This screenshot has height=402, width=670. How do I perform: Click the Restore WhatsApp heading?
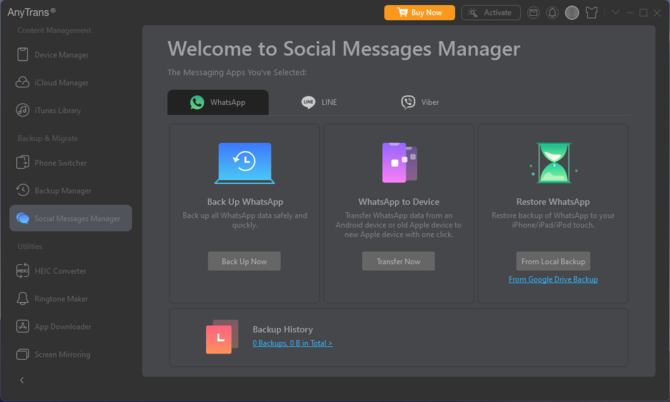pyautogui.click(x=553, y=202)
